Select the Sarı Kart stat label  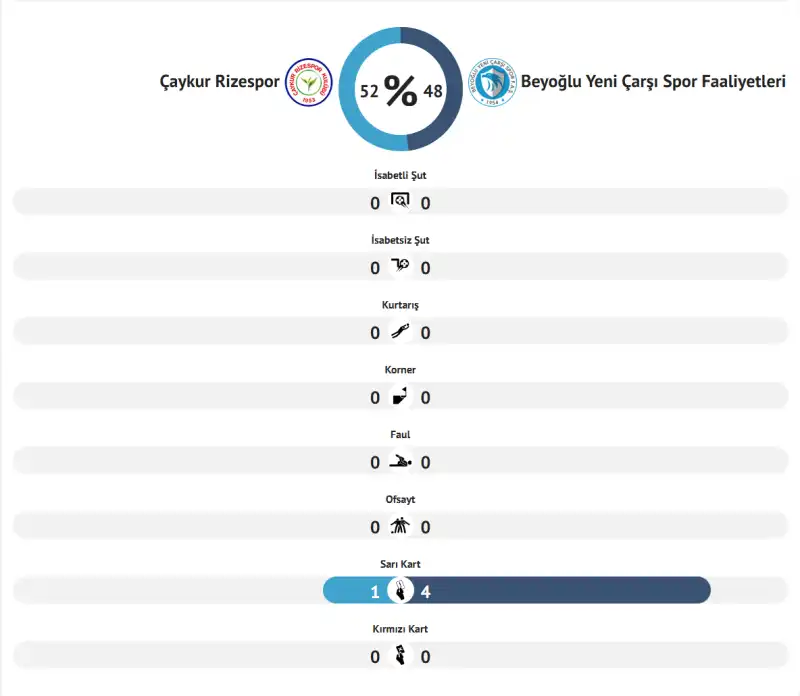tap(400, 564)
